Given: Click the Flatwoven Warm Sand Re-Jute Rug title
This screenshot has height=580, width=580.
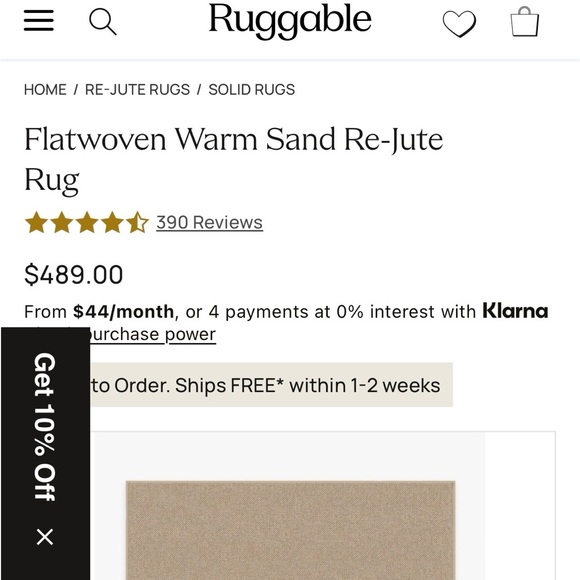Looking at the screenshot, I should click(x=234, y=159).
